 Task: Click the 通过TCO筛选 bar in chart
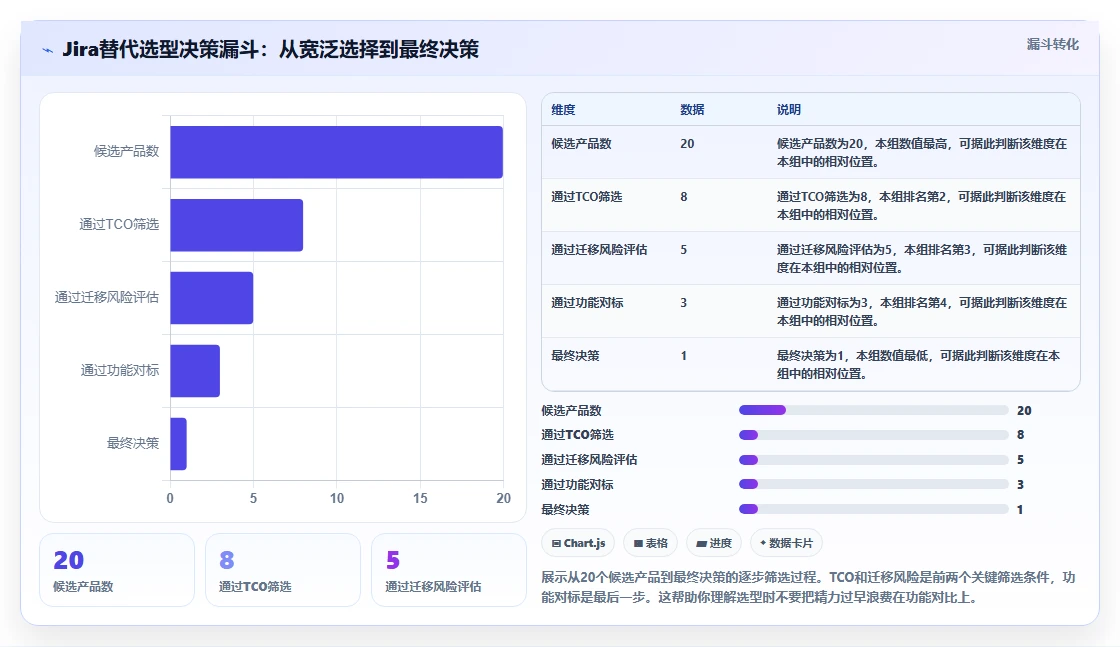pyautogui.click(x=236, y=225)
